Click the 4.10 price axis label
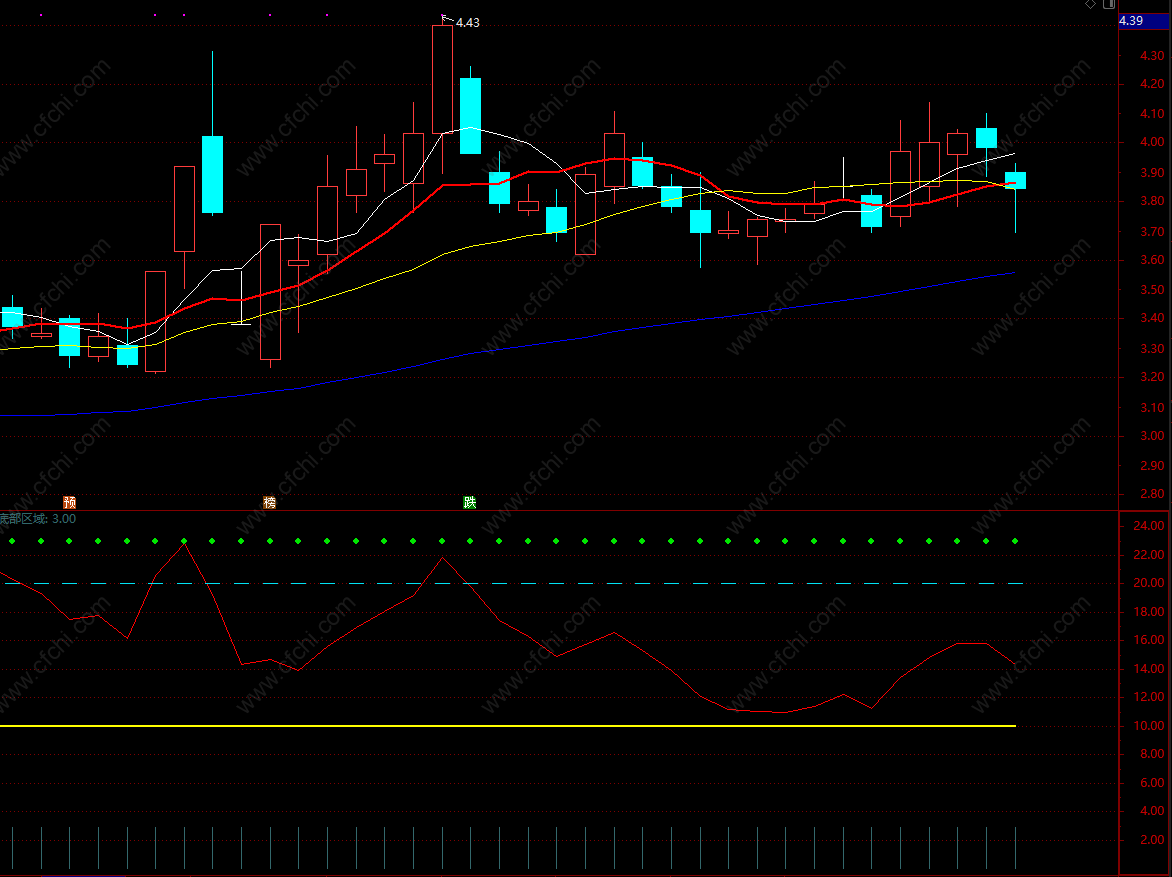Screen dimensions: 1172x877 click(1152, 114)
